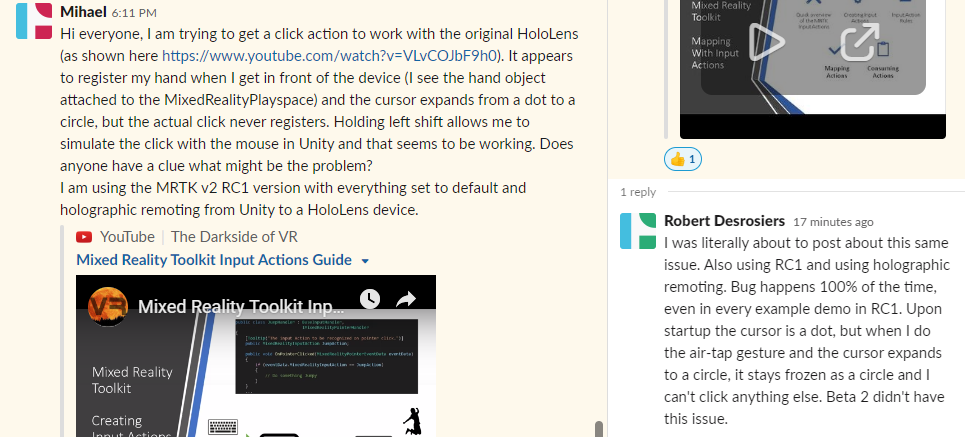Click the 17 minutes ago timestamp
This screenshot has height=437, width=965.
(833, 222)
